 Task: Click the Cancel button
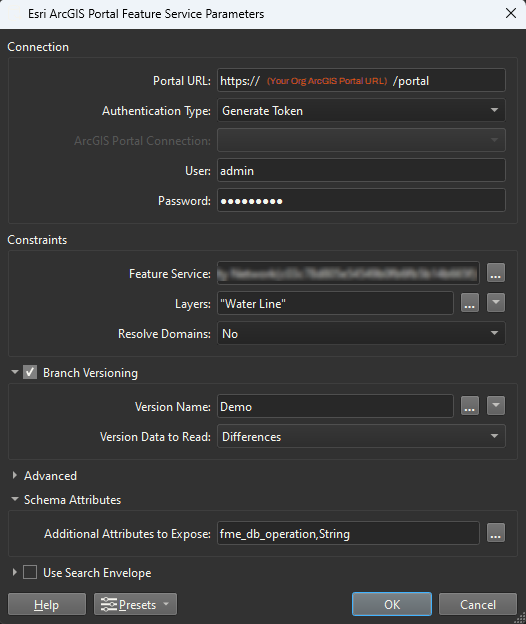[x=478, y=604]
